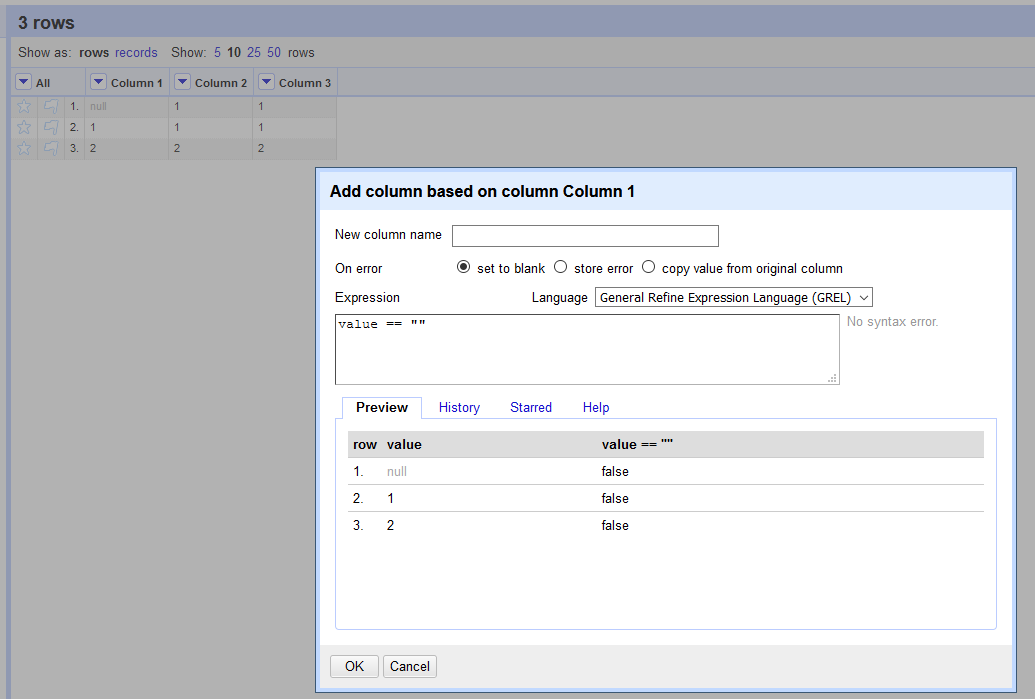1035x699 pixels.
Task: Show data as records
Action: 136,52
